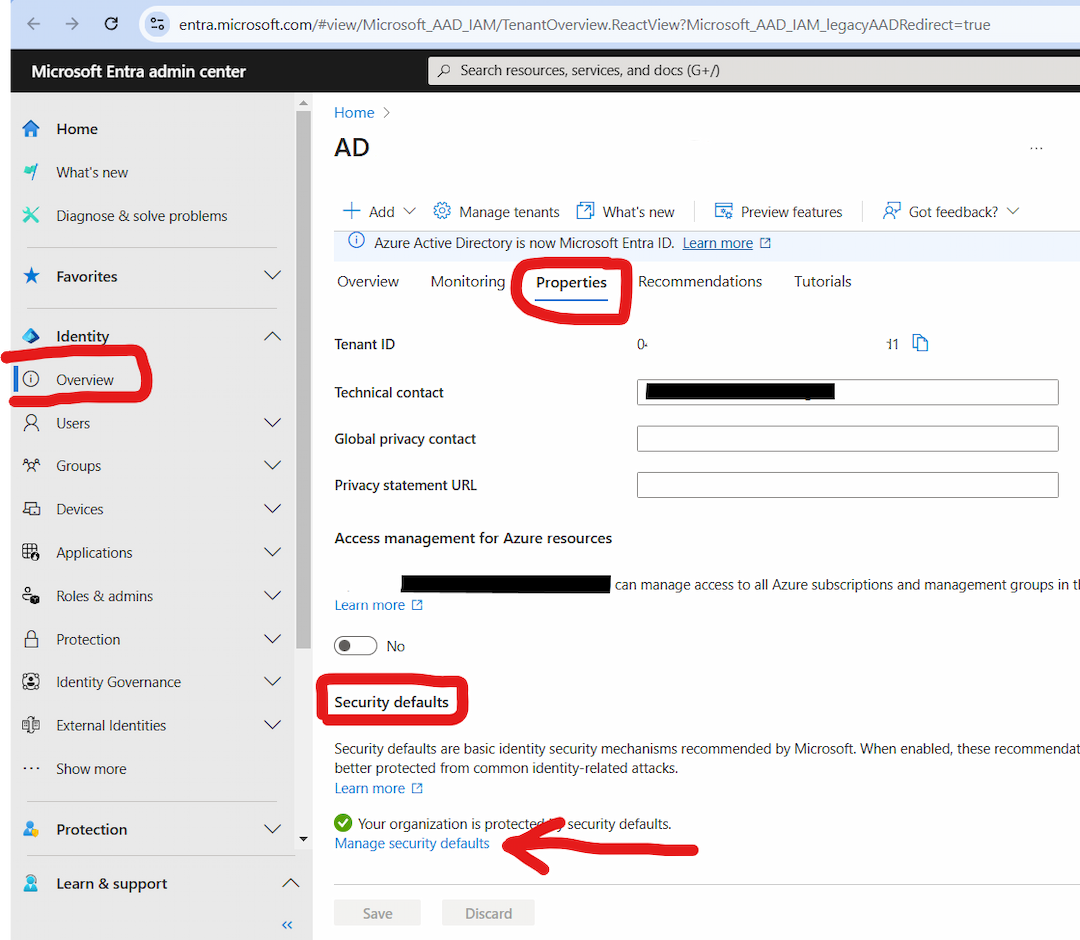Click the Manage tenants gear icon
This screenshot has width=1080, height=940.
pos(442,211)
